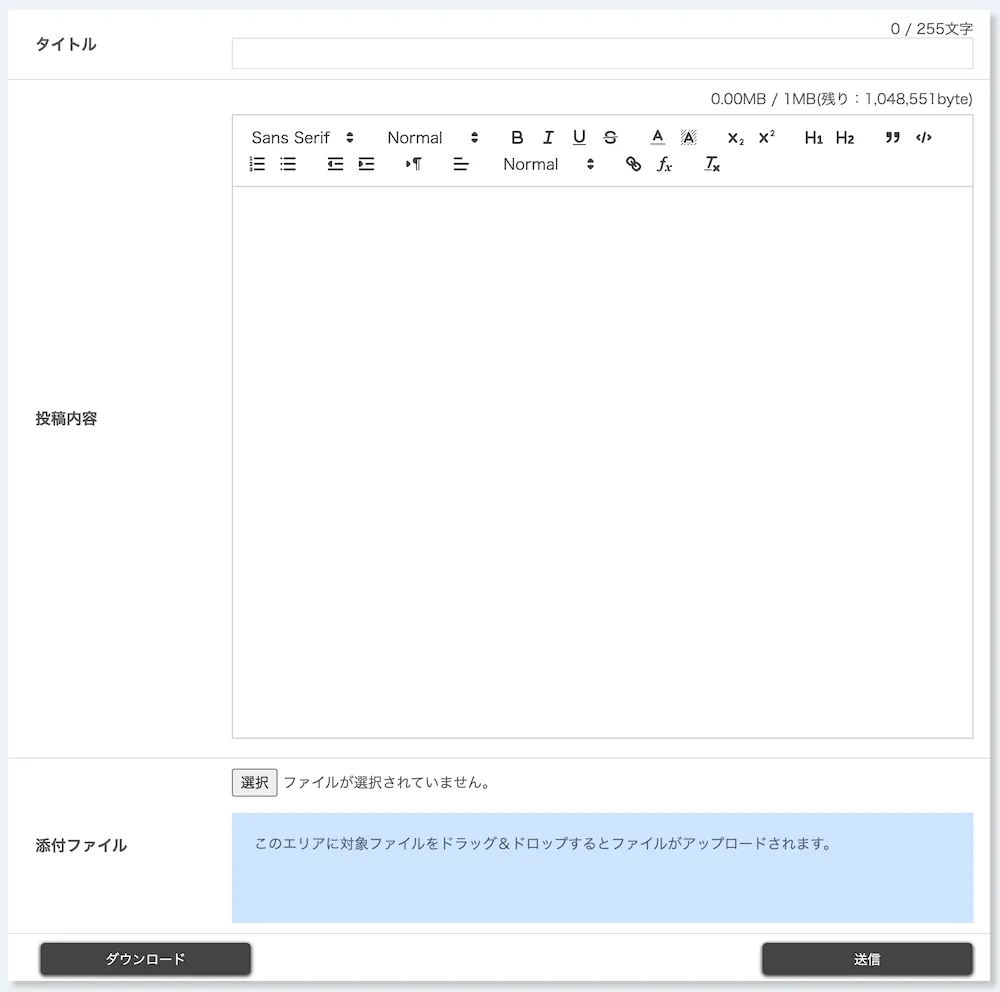Clear text formatting with the Tx icon

click(x=712, y=164)
